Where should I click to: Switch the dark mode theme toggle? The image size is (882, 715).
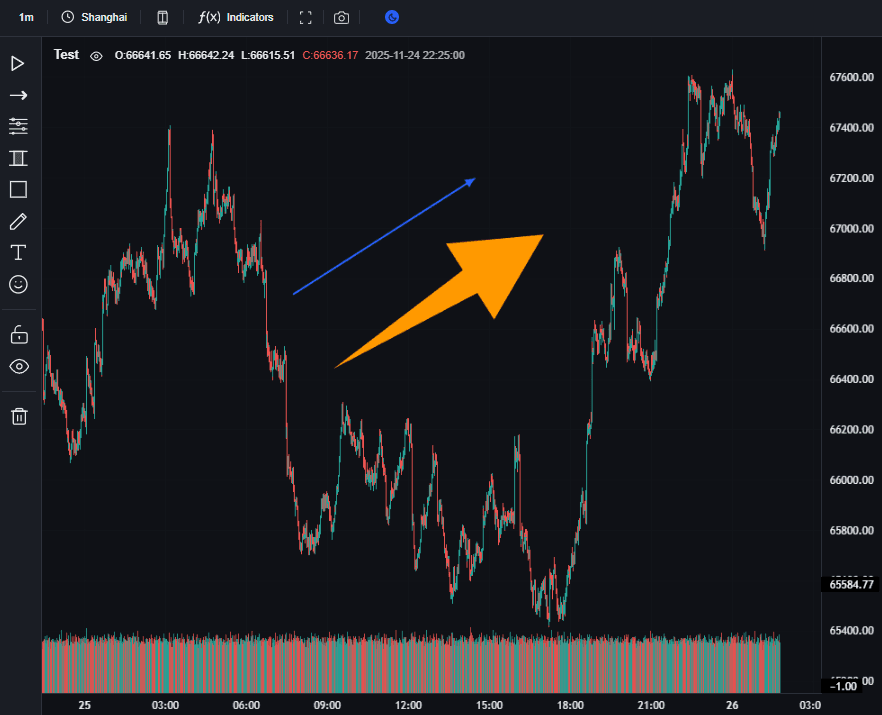392,17
